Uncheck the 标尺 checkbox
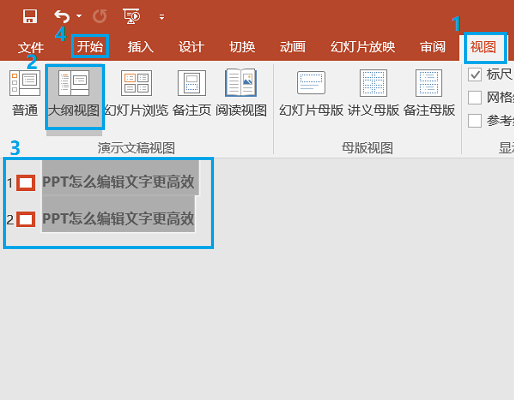 (x=475, y=75)
